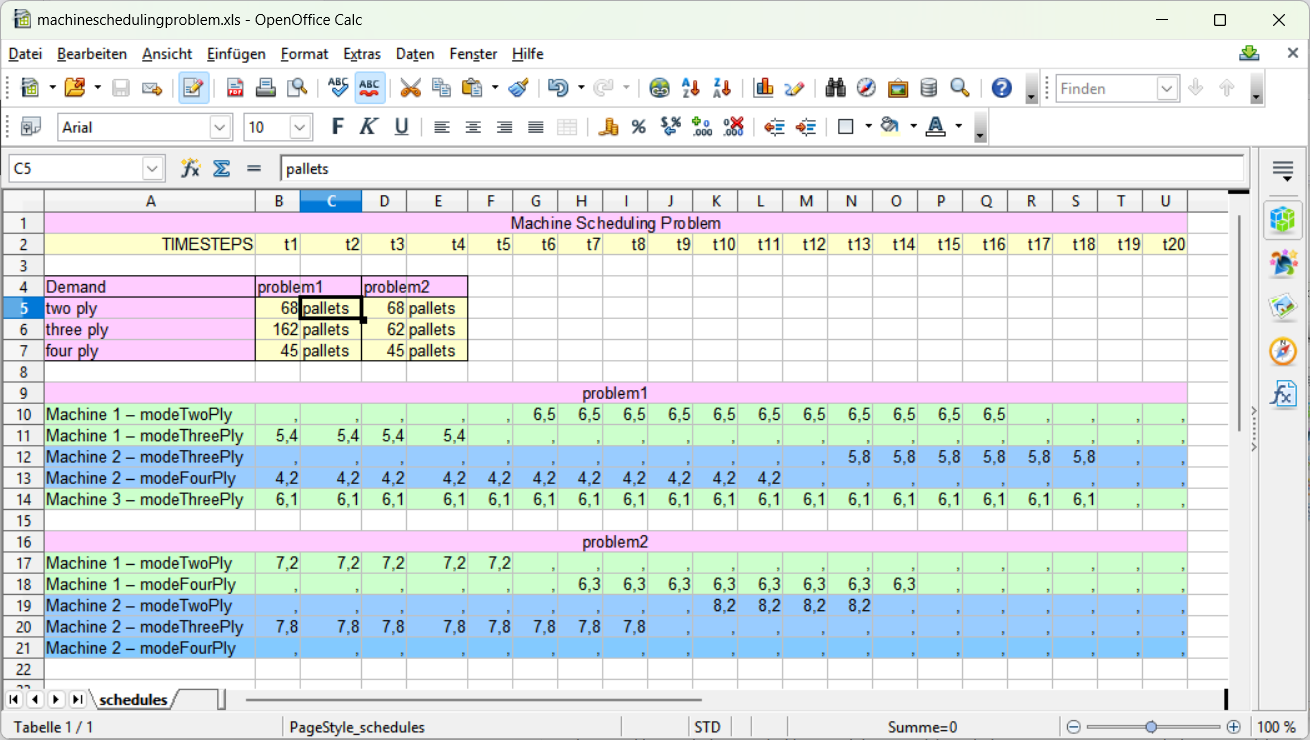Click the Export as PDF icon
1310x740 pixels.
[x=235, y=88]
